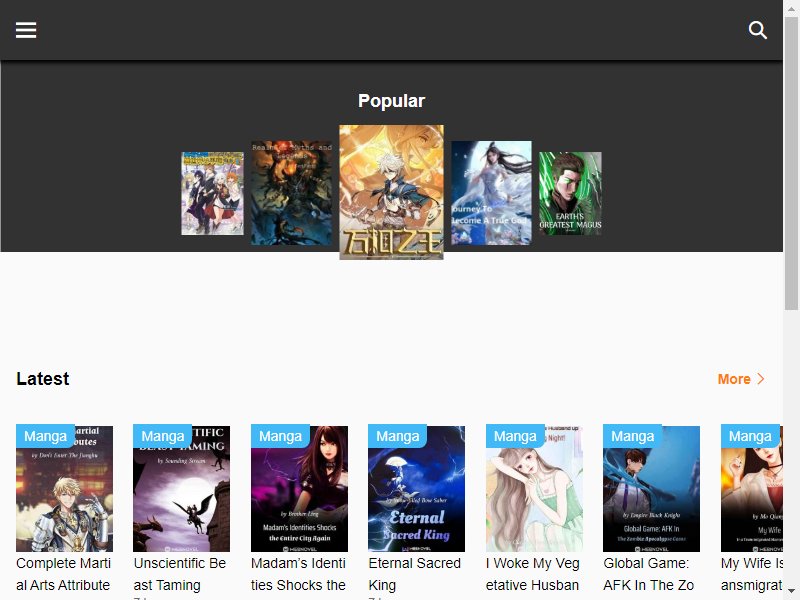Open the search magnifier icon
Screen dimensions: 800x600
[758, 30]
